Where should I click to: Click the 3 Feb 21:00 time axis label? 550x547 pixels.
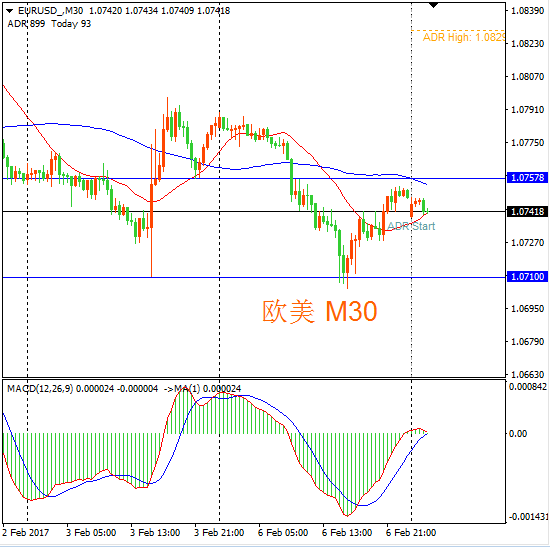click(x=219, y=533)
